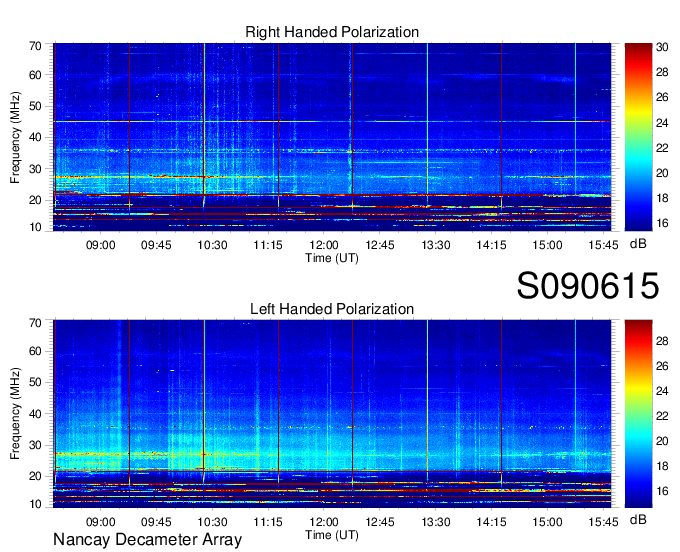Click the 09:00 time tick of Left Handed plot

101,522
